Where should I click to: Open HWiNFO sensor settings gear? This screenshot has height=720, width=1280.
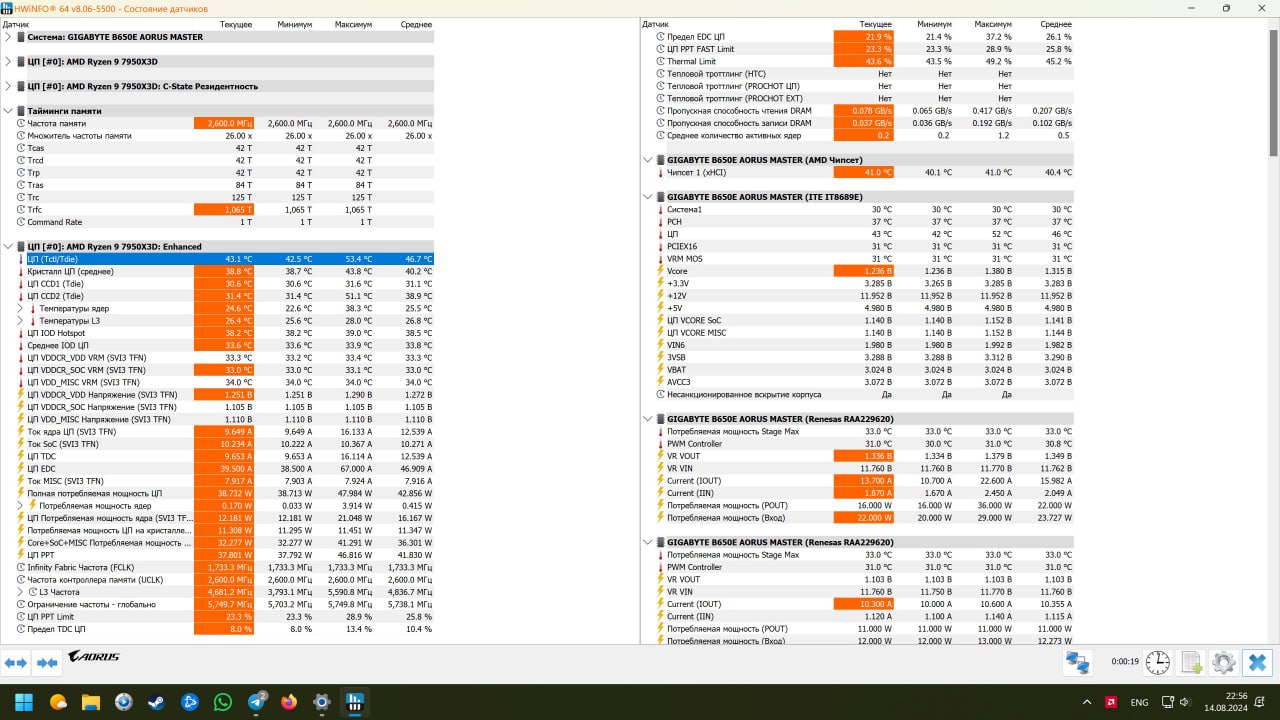click(x=1224, y=662)
